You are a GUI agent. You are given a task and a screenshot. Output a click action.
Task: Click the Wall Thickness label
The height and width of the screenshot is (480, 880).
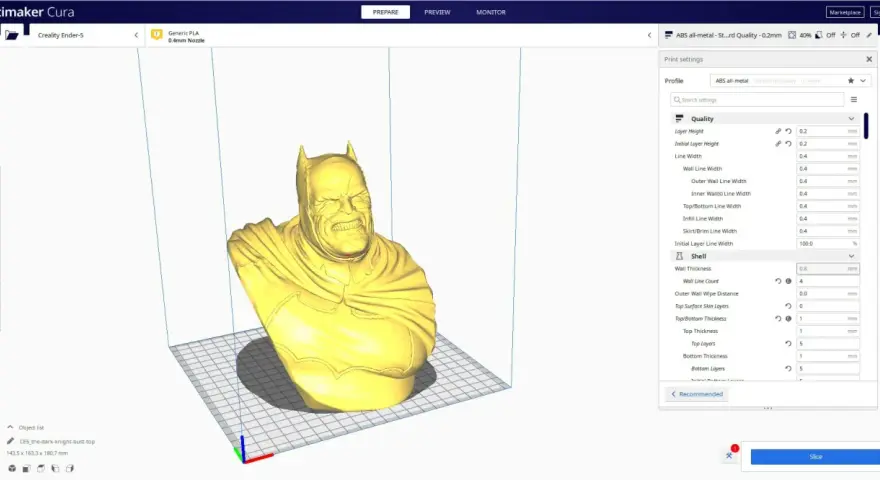pyautogui.click(x=693, y=269)
